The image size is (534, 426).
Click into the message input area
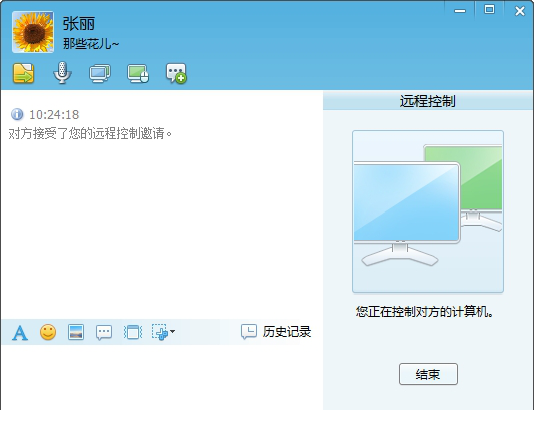pos(162,377)
